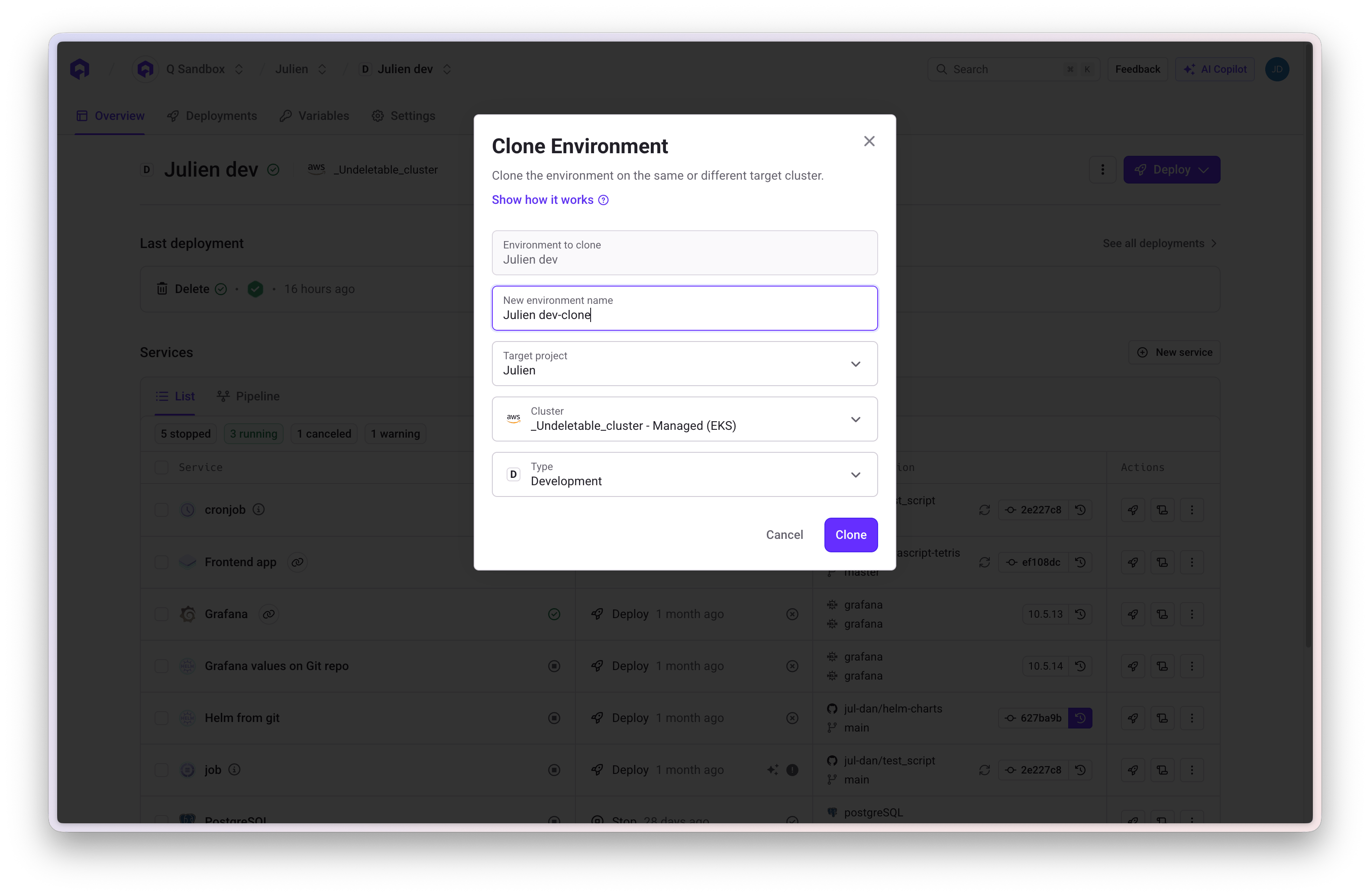The width and height of the screenshot is (1370, 896).
Task: Click the job info icon
Action: pyautogui.click(x=234, y=770)
